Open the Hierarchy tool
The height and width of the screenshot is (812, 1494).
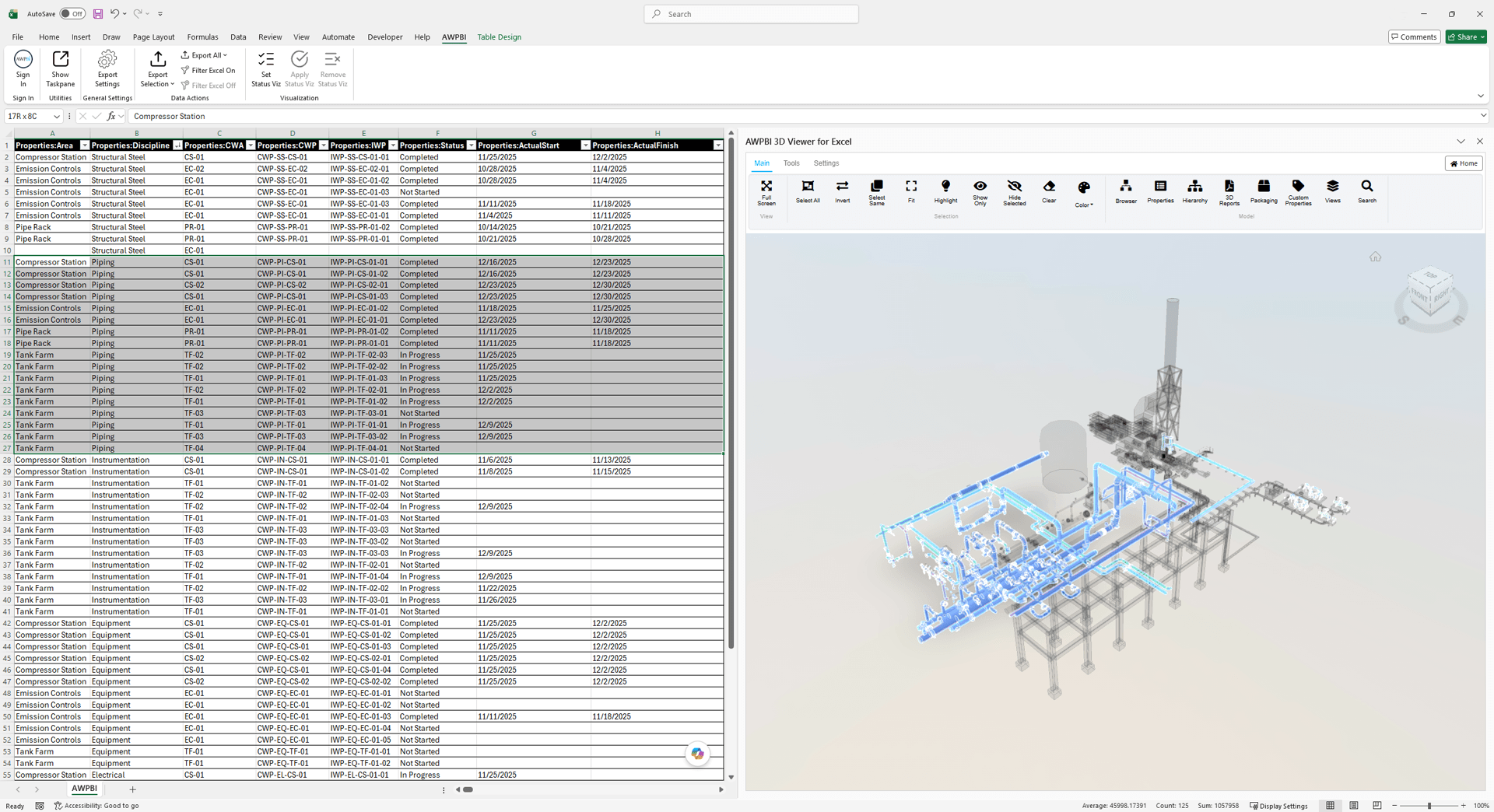tap(1194, 191)
